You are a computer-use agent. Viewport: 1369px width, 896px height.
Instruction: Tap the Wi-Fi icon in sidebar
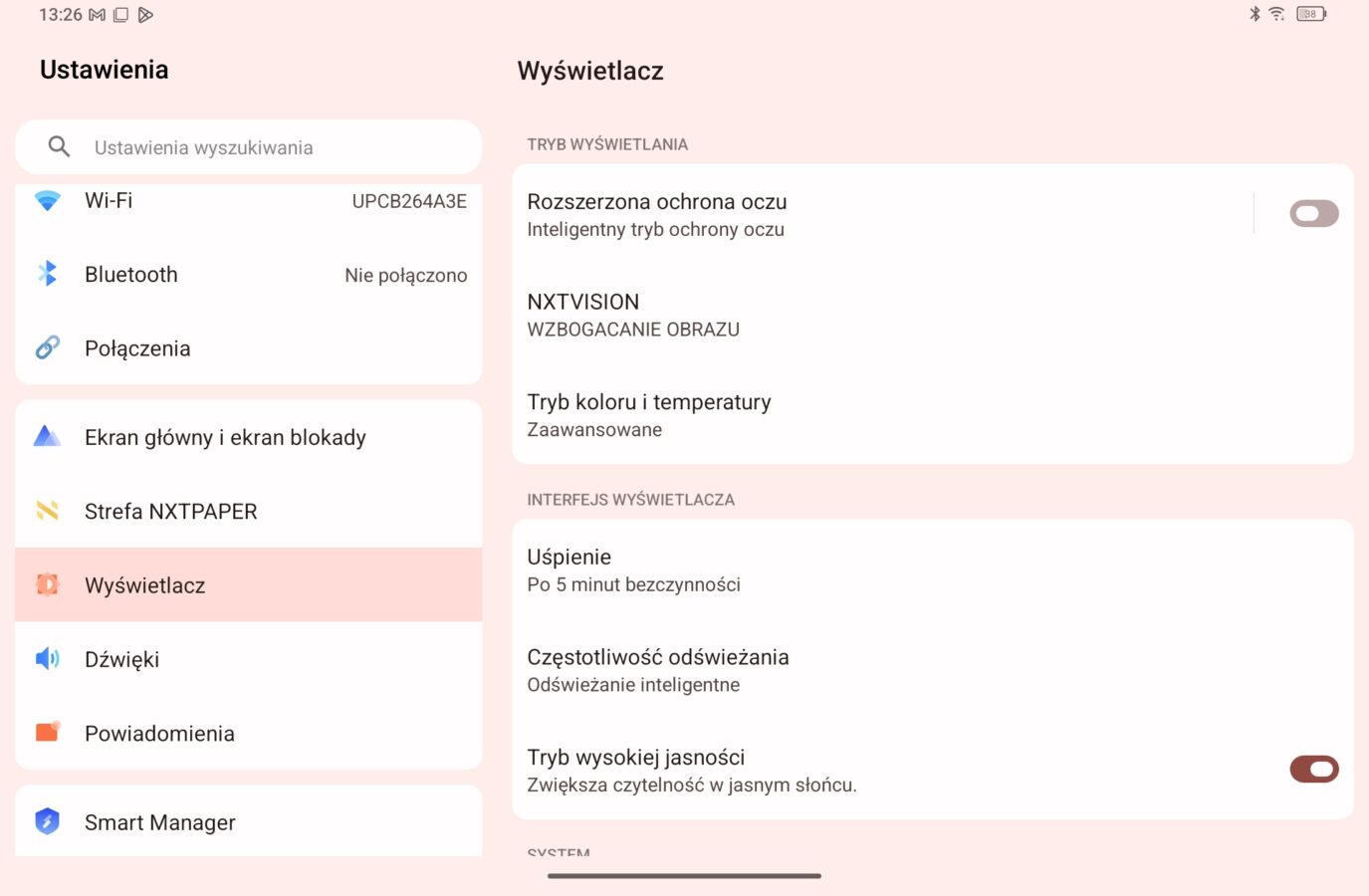pyautogui.click(x=47, y=200)
